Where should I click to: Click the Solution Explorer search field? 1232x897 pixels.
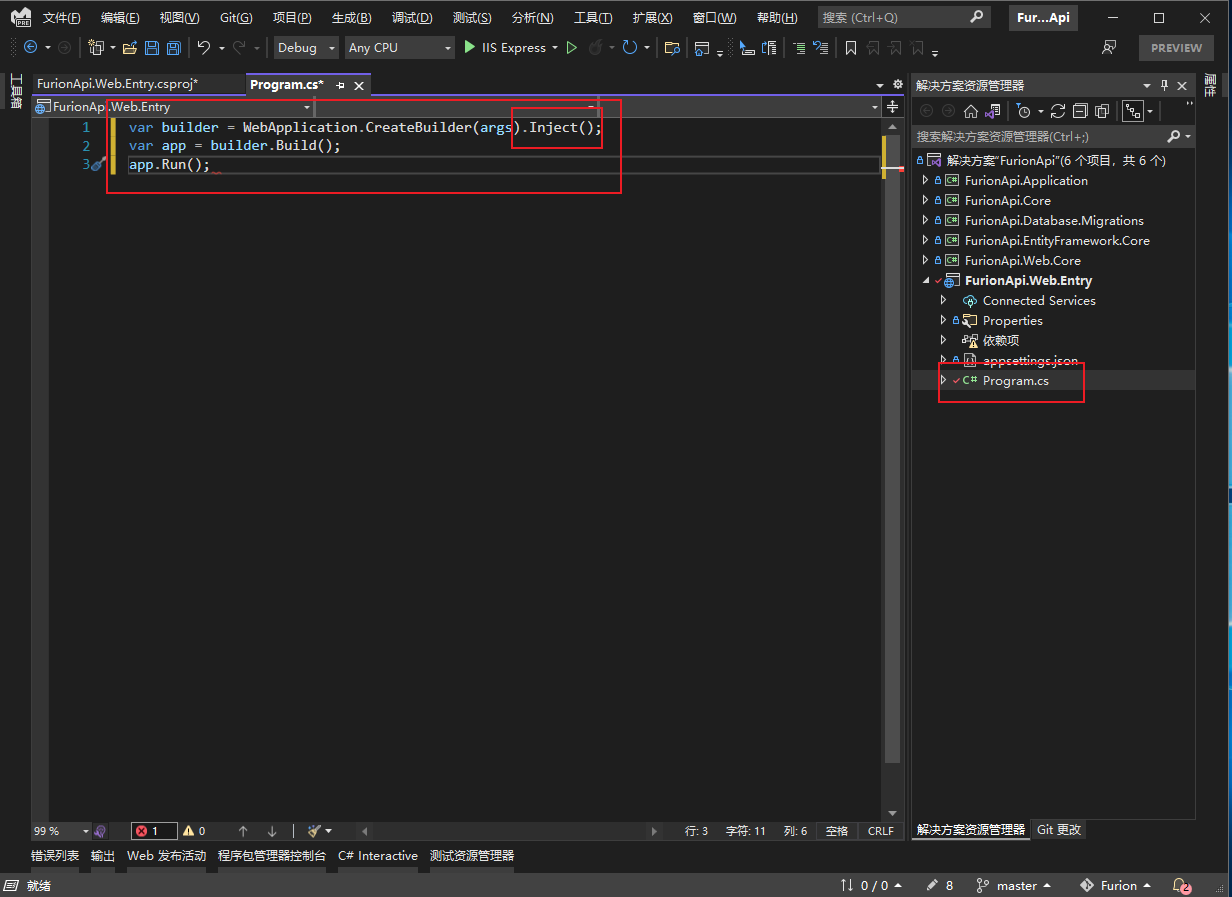coord(1040,136)
